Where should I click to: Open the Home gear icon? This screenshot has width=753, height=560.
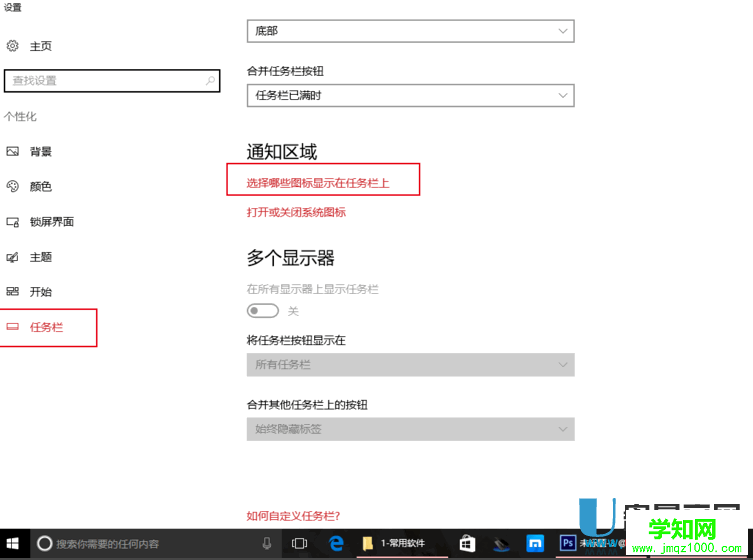pyautogui.click(x=12, y=46)
